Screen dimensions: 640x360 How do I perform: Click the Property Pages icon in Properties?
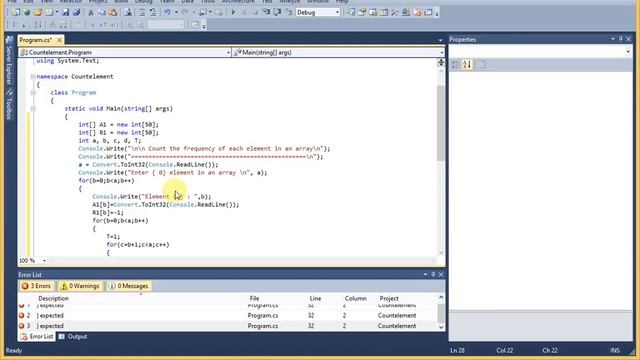click(482, 64)
